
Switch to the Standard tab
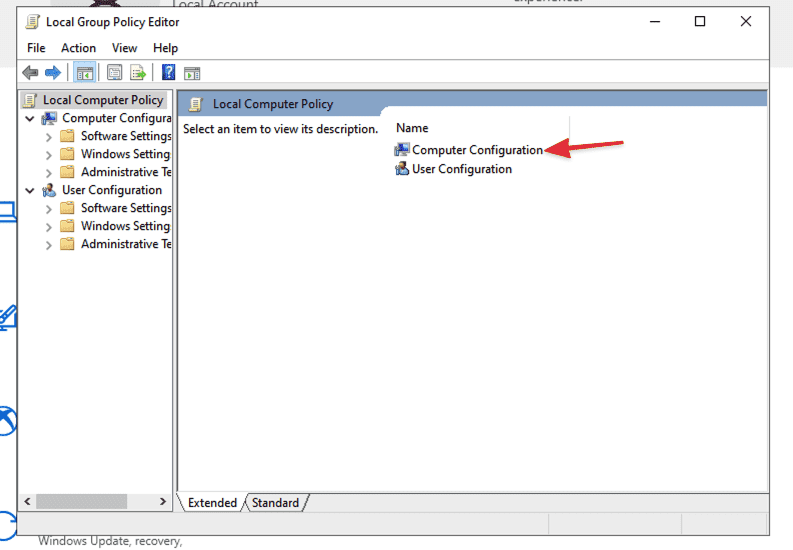(x=275, y=503)
